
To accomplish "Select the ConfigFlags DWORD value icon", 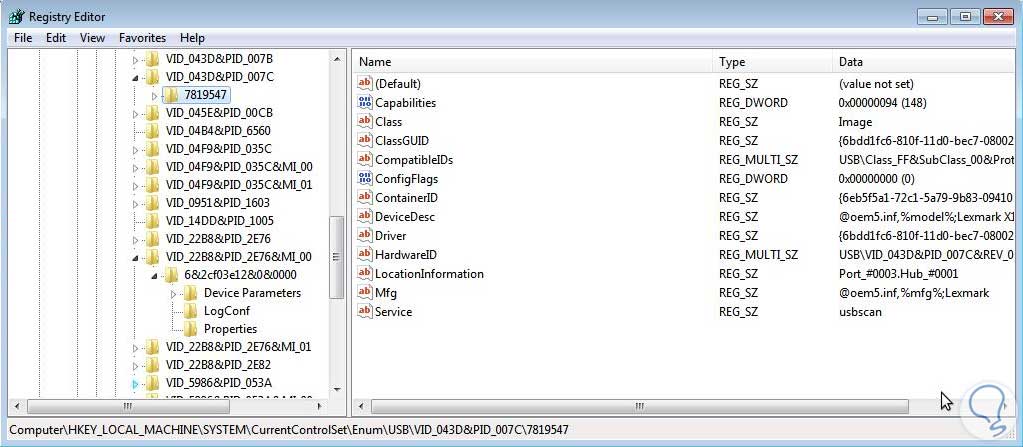I will 365,179.
